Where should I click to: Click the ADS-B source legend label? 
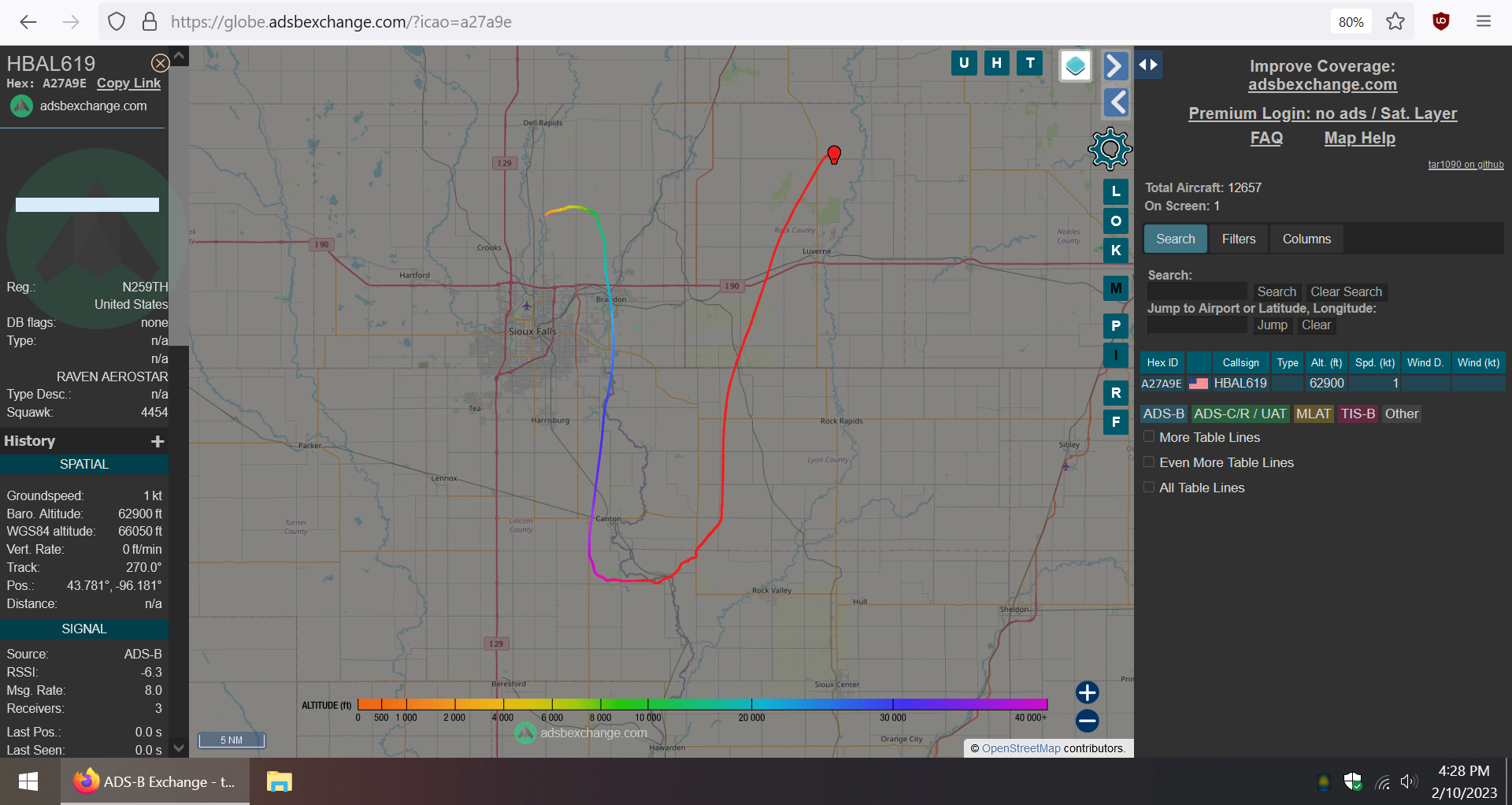(x=1164, y=414)
